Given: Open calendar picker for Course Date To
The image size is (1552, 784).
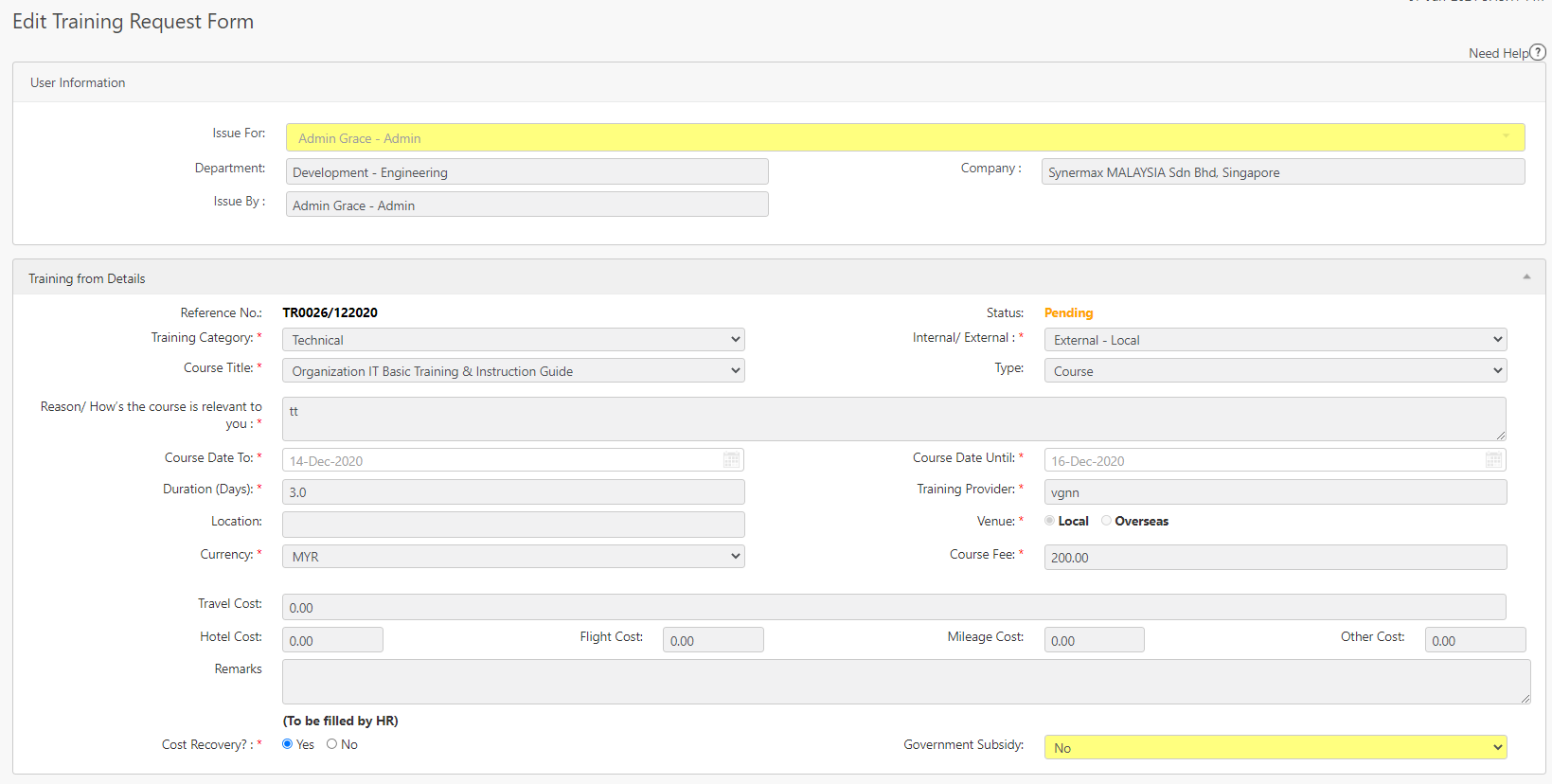Looking at the screenshot, I should pyautogui.click(x=731, y=460).
